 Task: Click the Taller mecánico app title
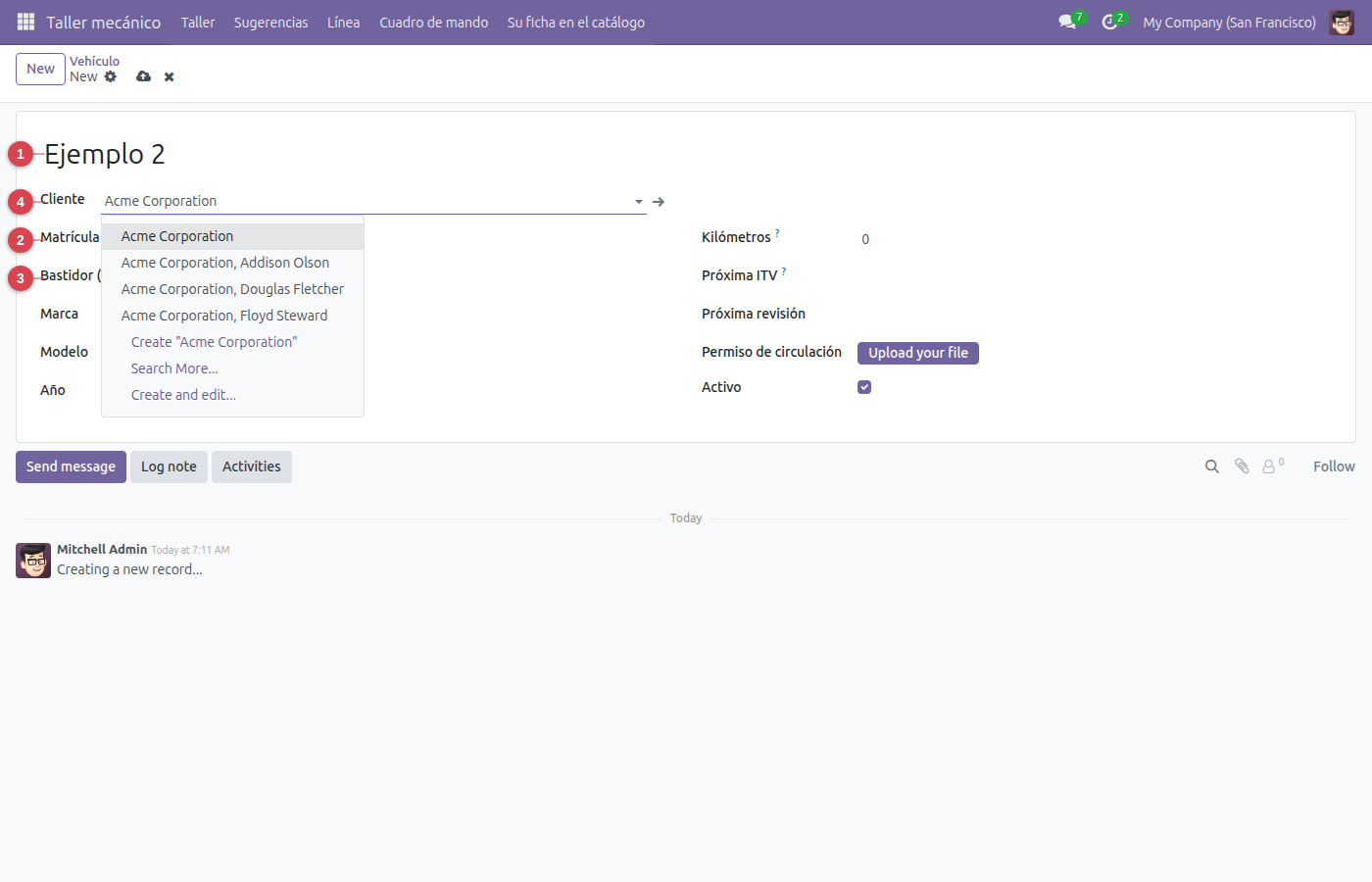click(x=103, y=23)
